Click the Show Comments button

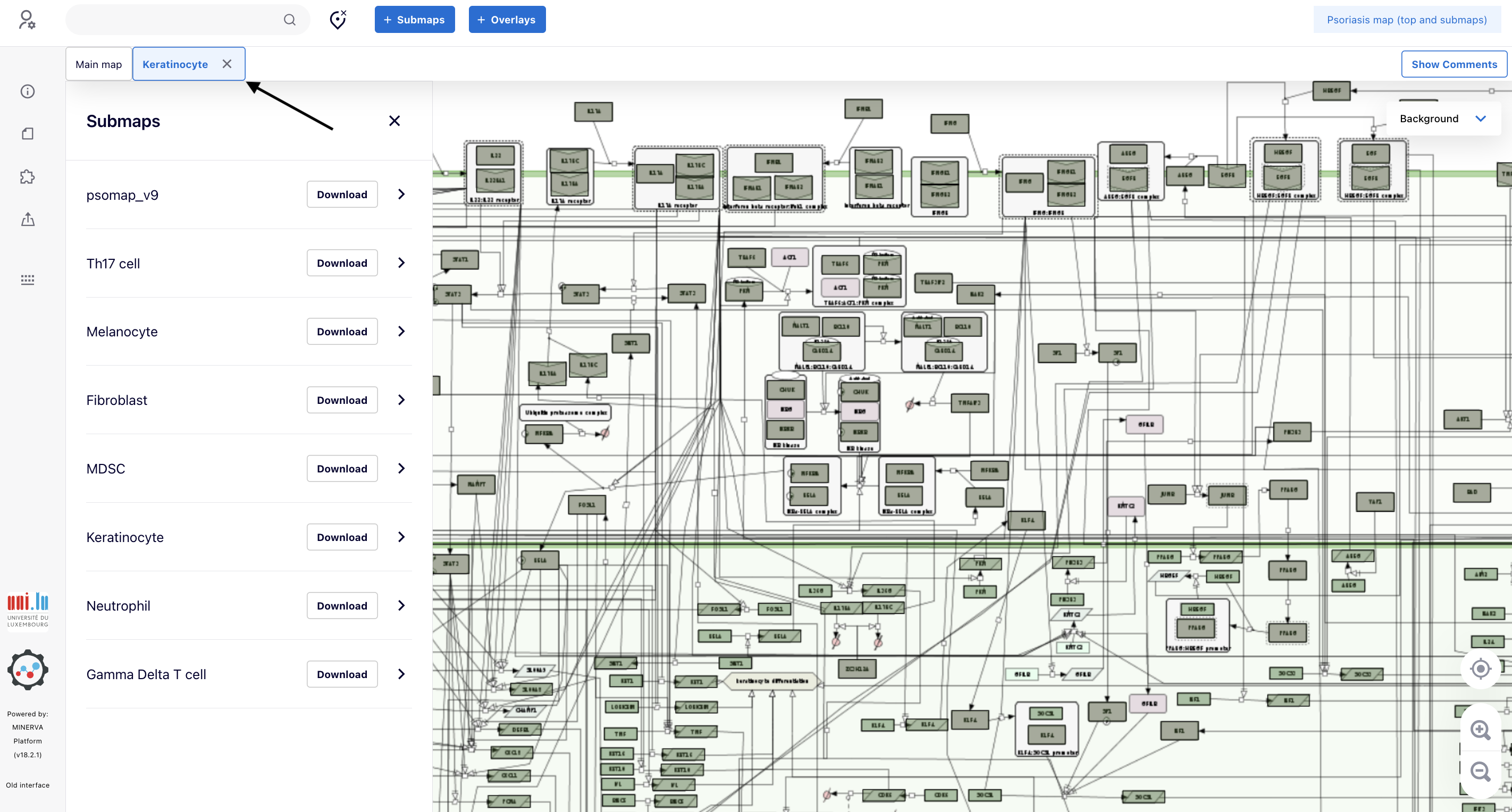point(1454,64)
